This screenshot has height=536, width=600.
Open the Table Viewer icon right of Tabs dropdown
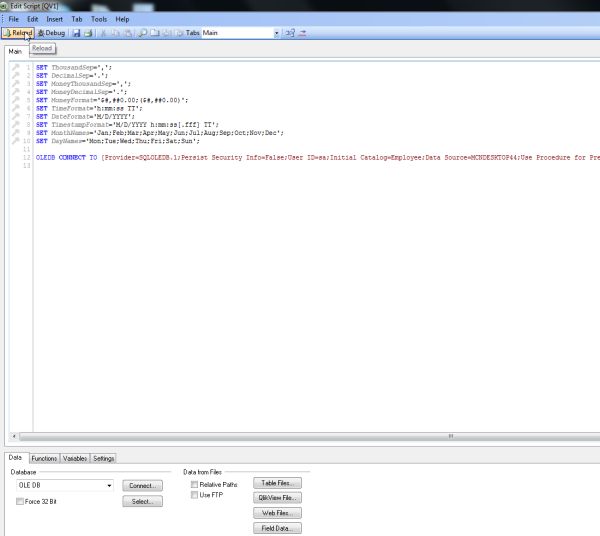[290, 33]
